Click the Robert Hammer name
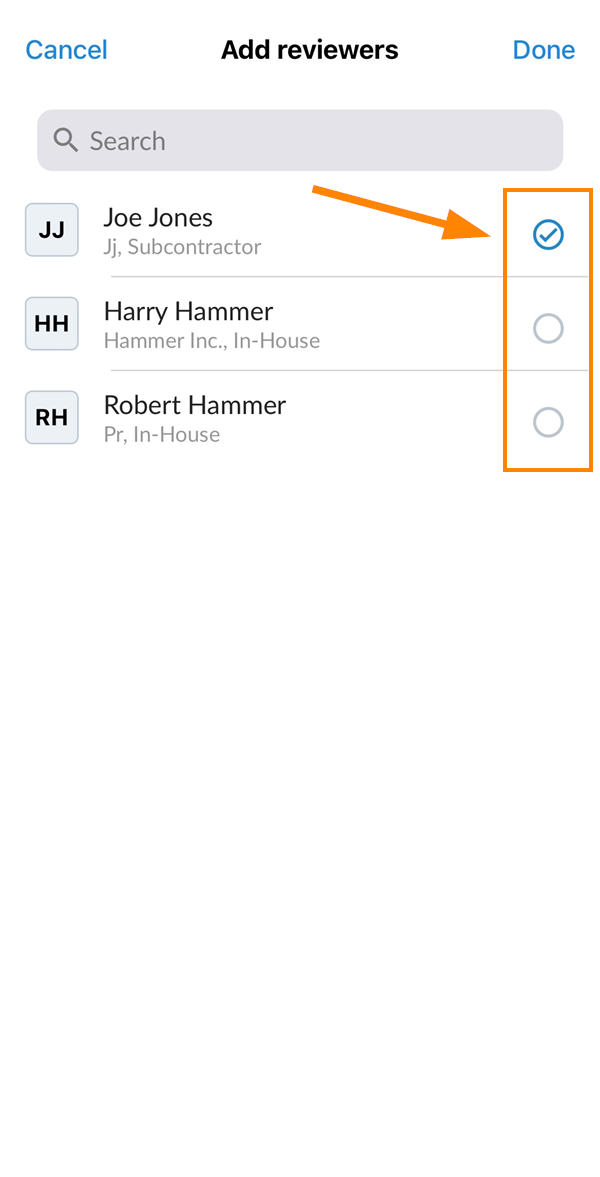This screenshot has width=600, height=1177. coord(195,405)
